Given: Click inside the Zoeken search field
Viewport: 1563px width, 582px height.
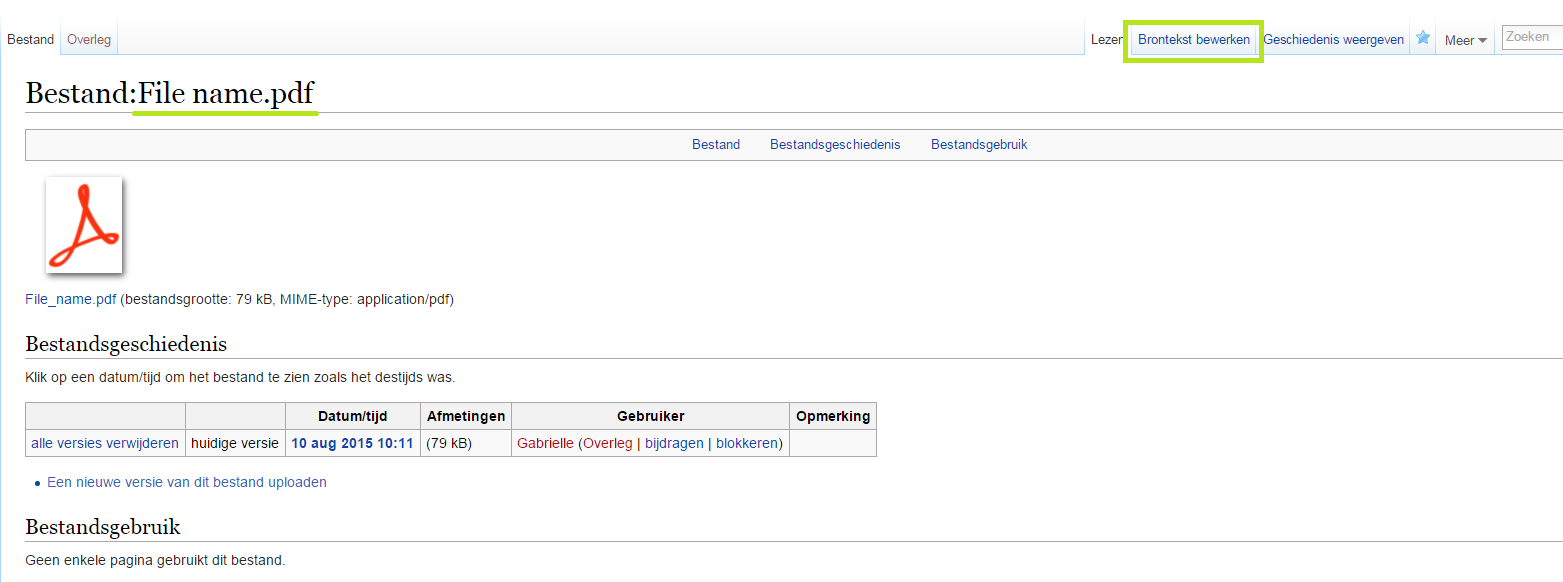Looking at the screenshot, I should (x=1530, y=36).
